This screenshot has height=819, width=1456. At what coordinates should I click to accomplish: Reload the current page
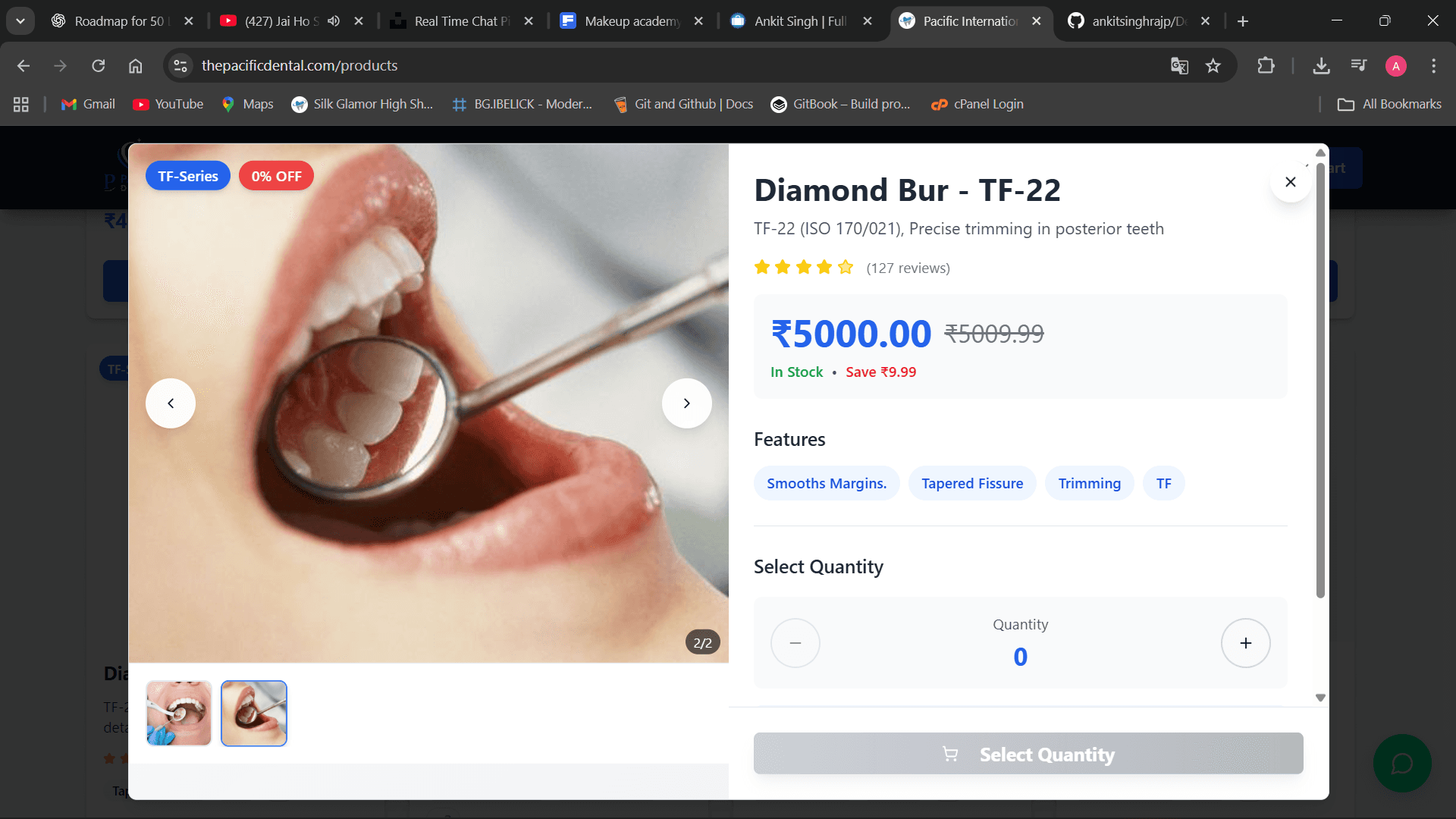pos(99,66)
